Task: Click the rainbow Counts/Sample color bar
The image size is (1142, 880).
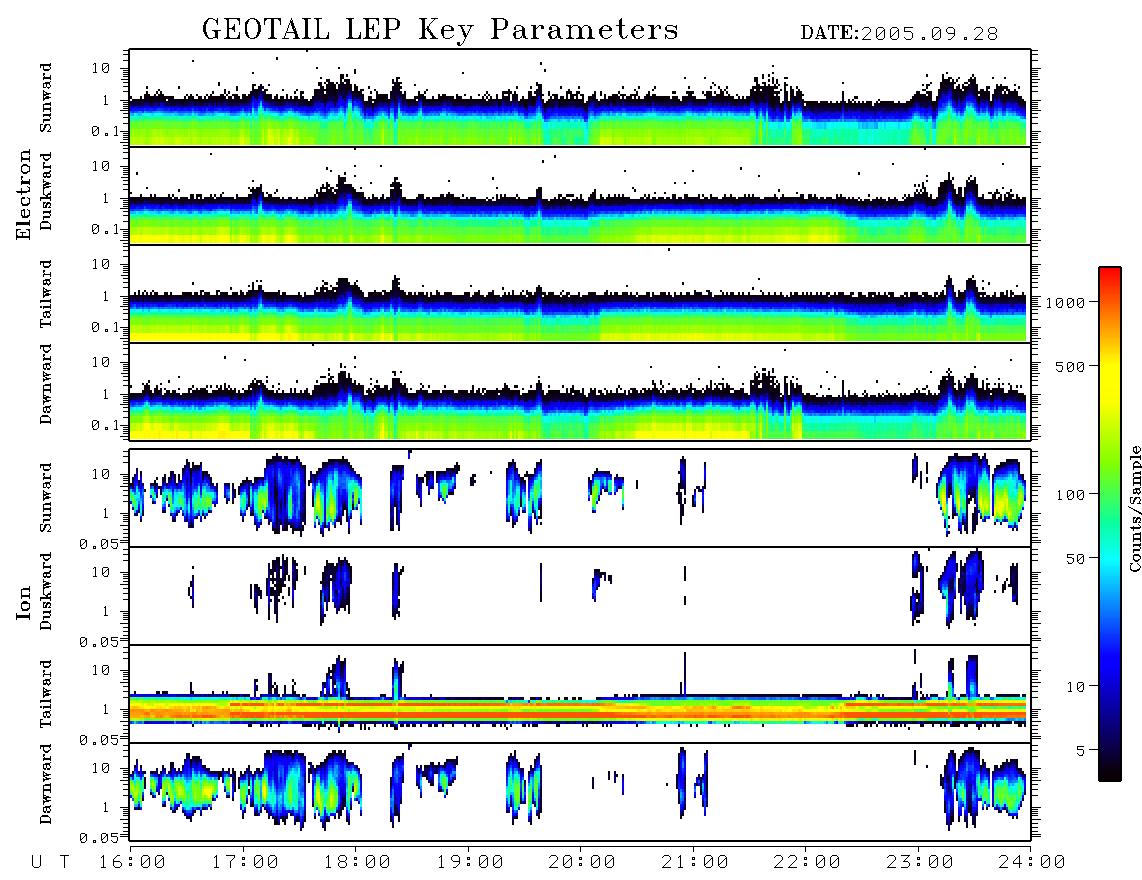Action: pyautogui.click(x=1109, y=524)
